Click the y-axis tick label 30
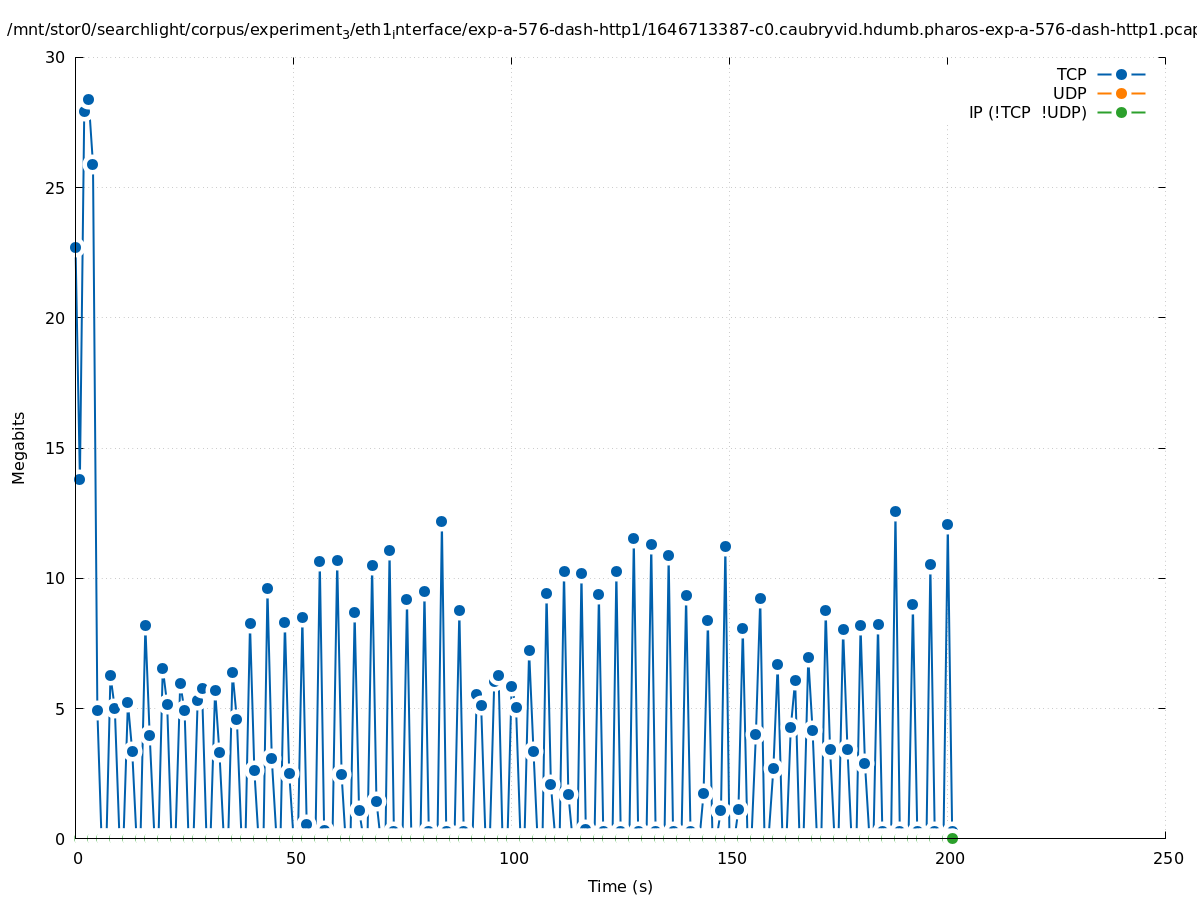Image resolution: width=1197 pixels, height=900 pixels. click(55, 57)
